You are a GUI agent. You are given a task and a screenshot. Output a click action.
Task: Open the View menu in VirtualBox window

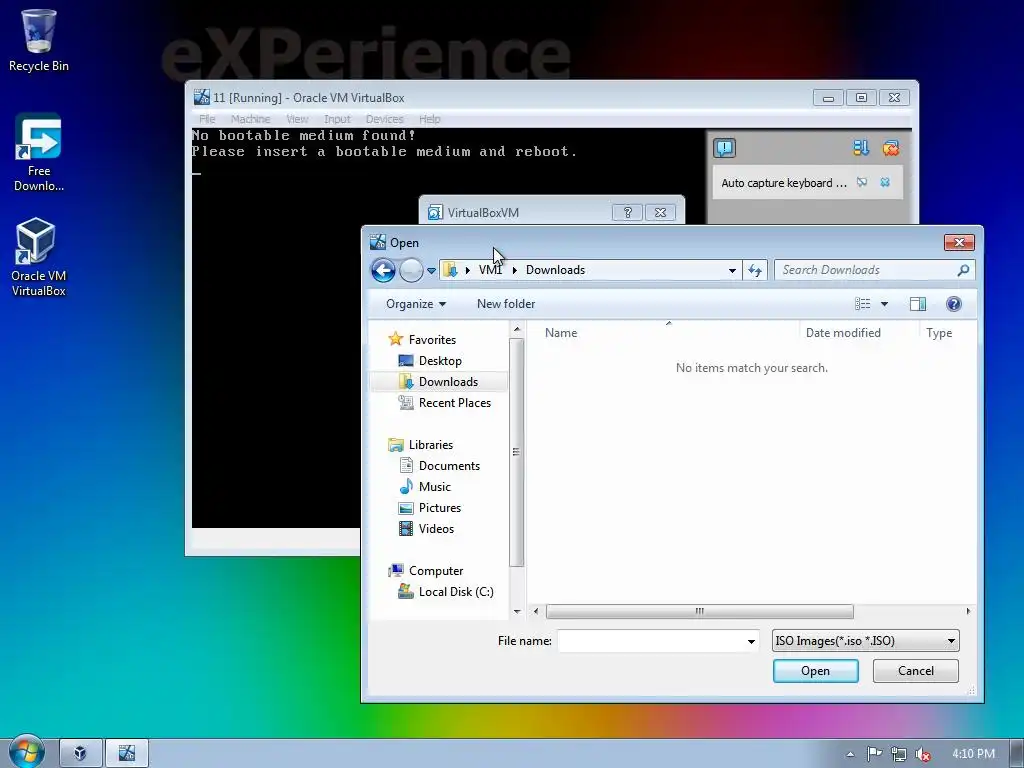coord(297,119)
